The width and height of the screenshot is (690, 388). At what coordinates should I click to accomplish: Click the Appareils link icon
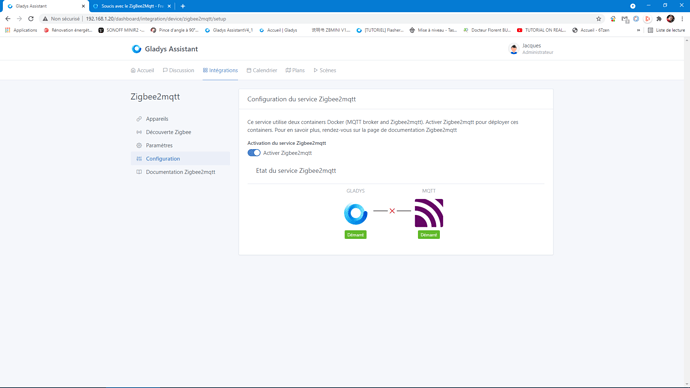139,119
